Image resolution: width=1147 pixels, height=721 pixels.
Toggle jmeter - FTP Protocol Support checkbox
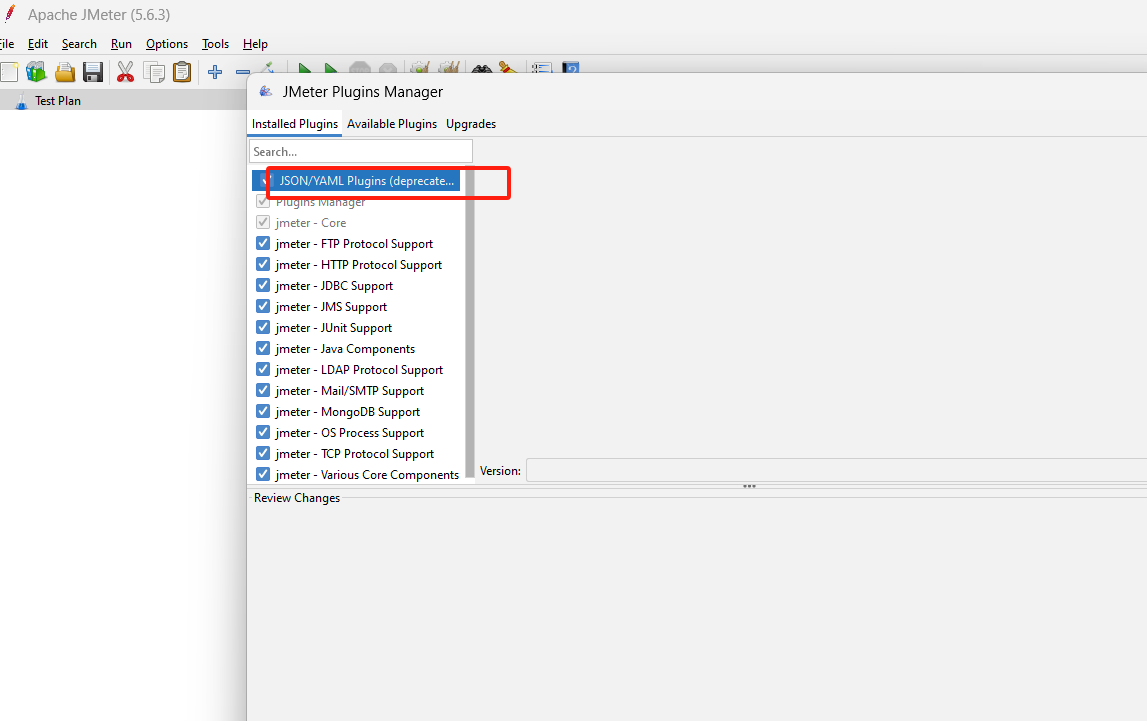click(x=263, y=244)
